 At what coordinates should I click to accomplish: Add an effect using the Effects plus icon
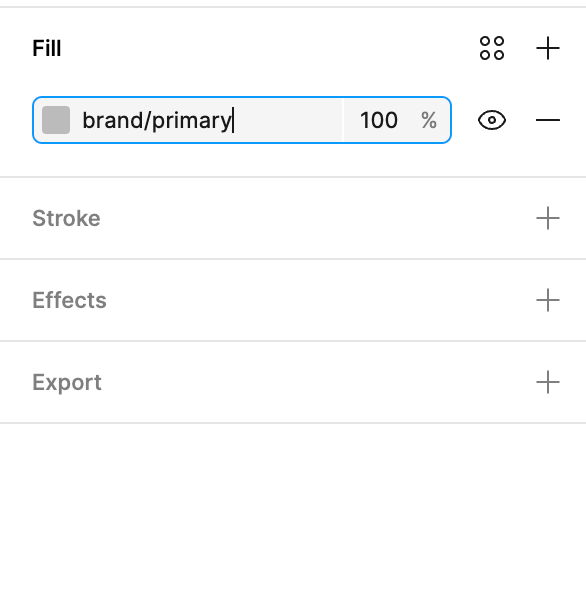coord(548,300)
